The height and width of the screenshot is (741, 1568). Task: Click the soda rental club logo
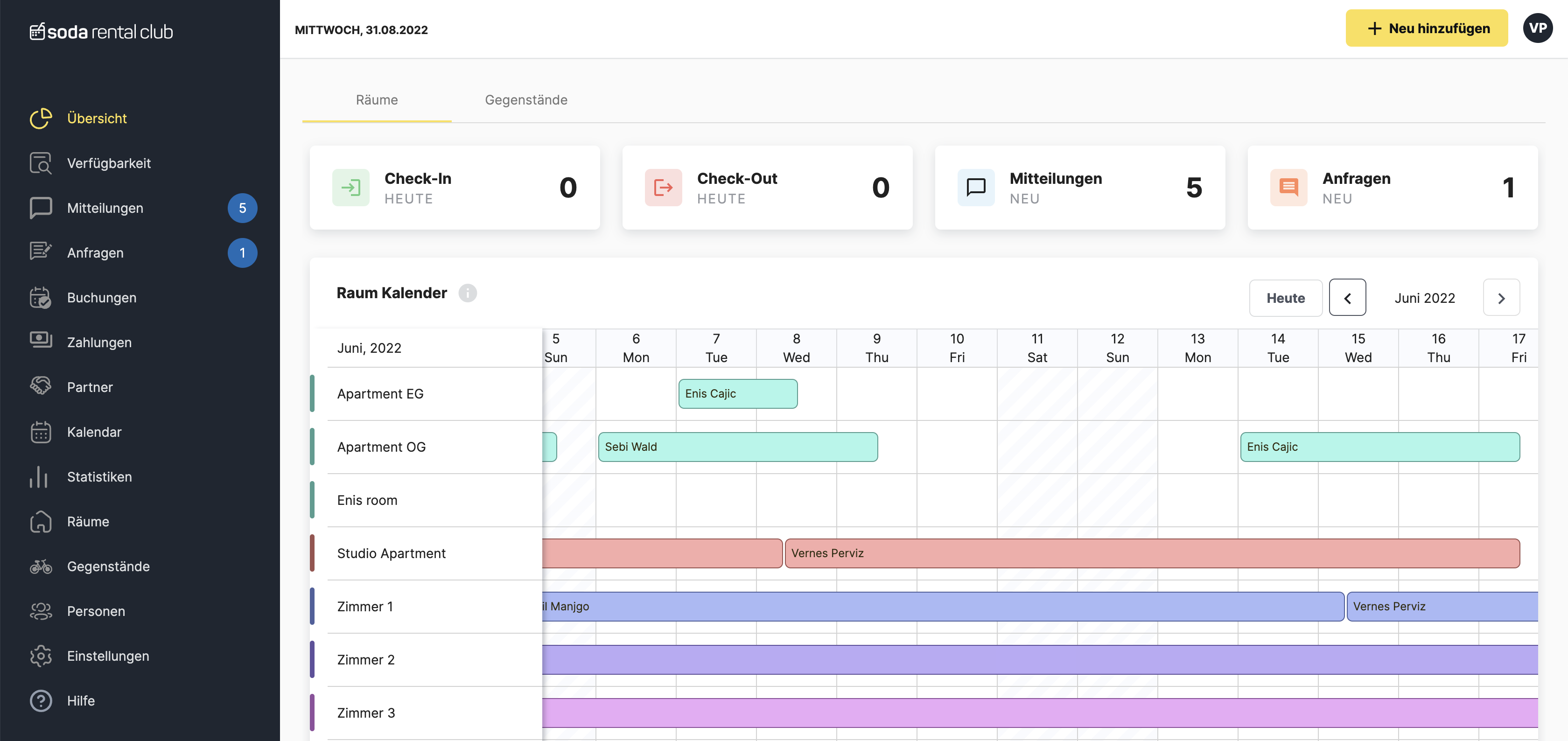pyautogui.click(x=101, y=31)
